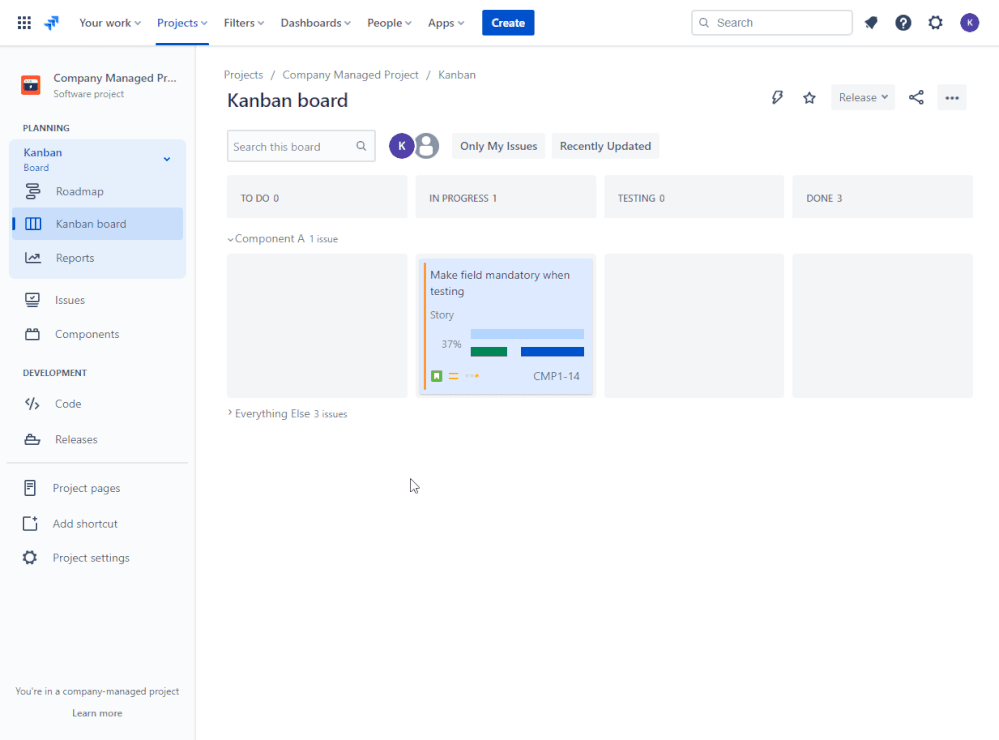Screen dimensions: 999x740
Task: Click Projects breadcrumb link
Action: [x=243, y=75]
